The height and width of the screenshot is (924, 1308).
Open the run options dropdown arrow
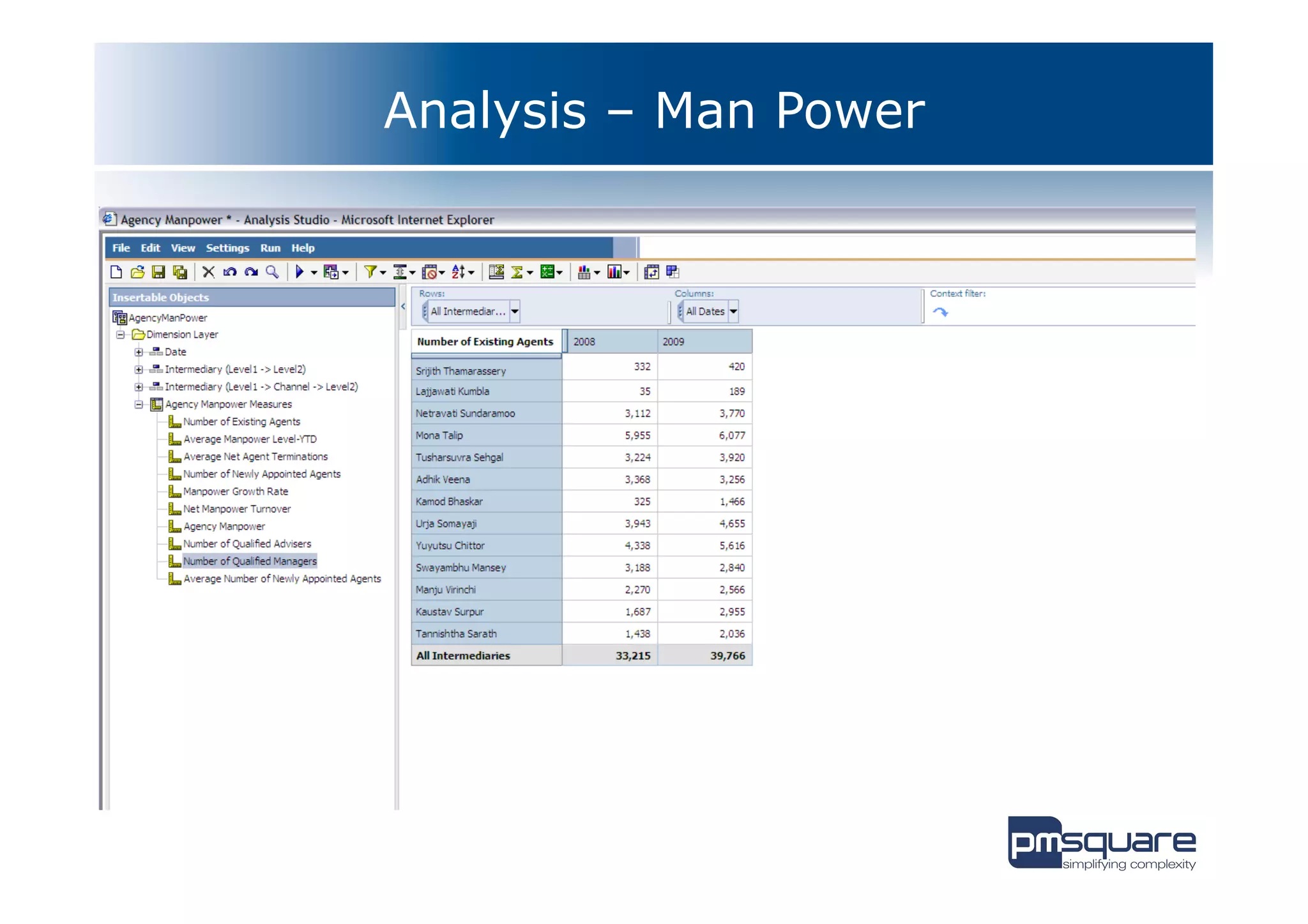(x=314, y=273)
